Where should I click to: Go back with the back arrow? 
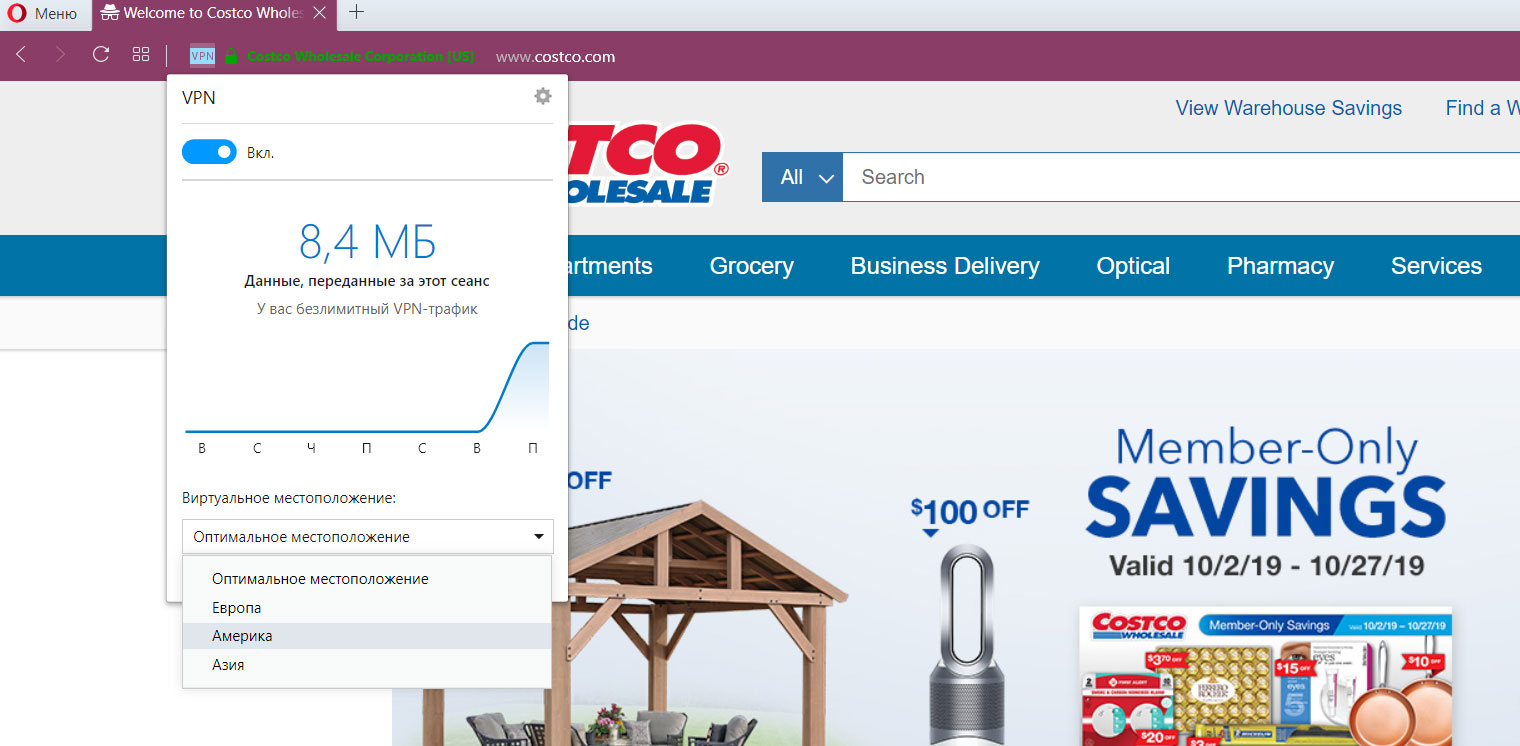21,55
